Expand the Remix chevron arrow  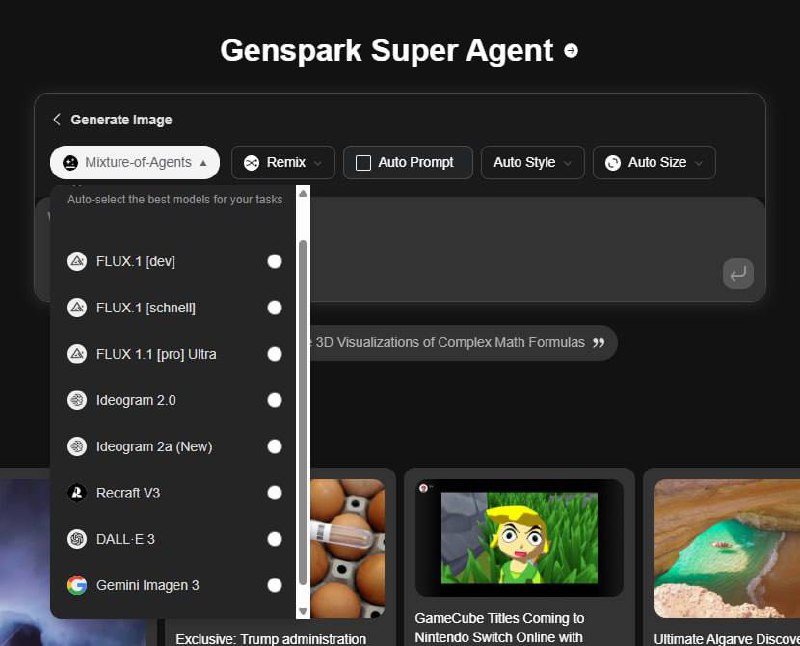318,163
